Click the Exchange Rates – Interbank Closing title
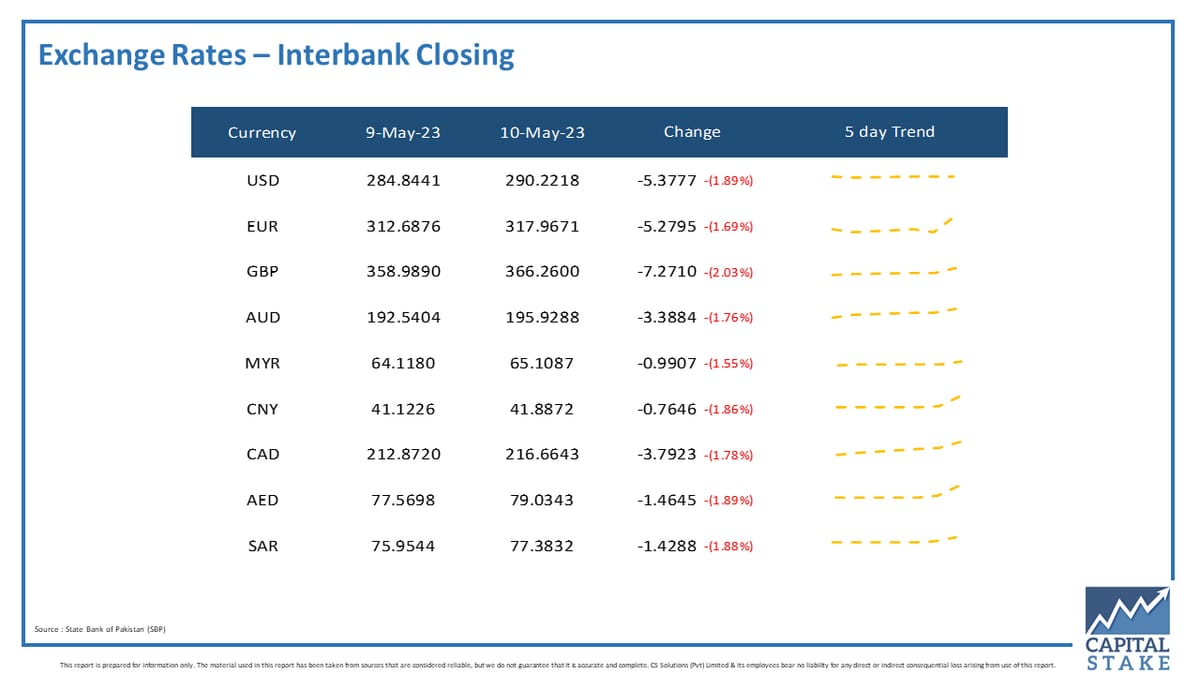 click(276, 54)
